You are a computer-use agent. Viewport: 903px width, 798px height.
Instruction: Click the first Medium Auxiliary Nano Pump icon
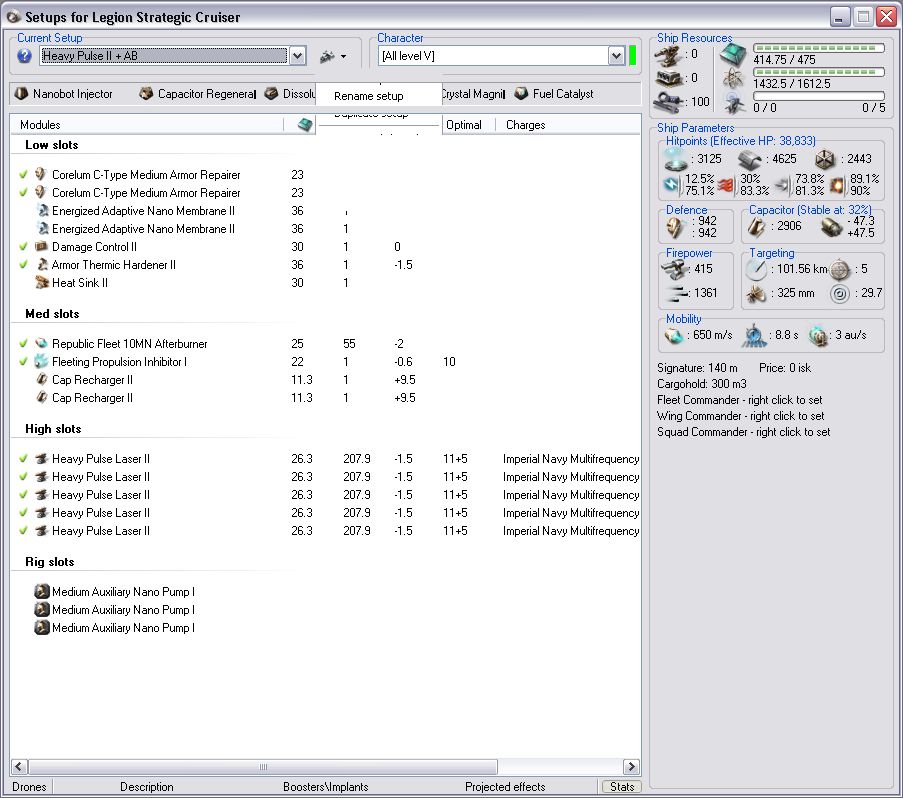point(42,592)
